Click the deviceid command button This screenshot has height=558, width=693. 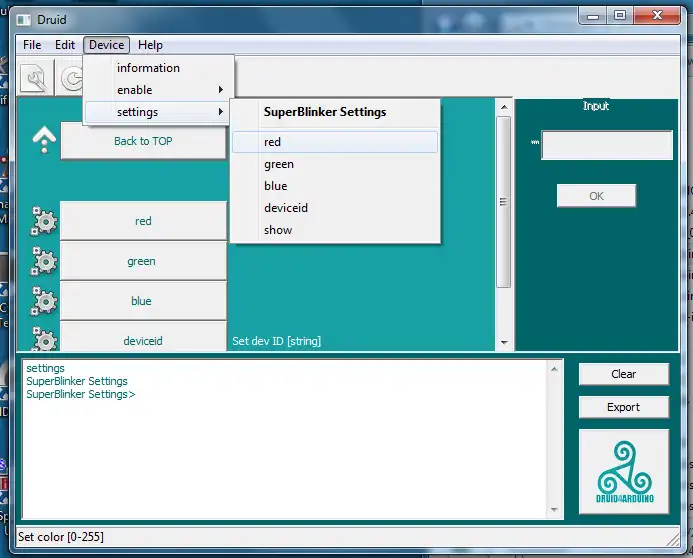click(143, 338)
